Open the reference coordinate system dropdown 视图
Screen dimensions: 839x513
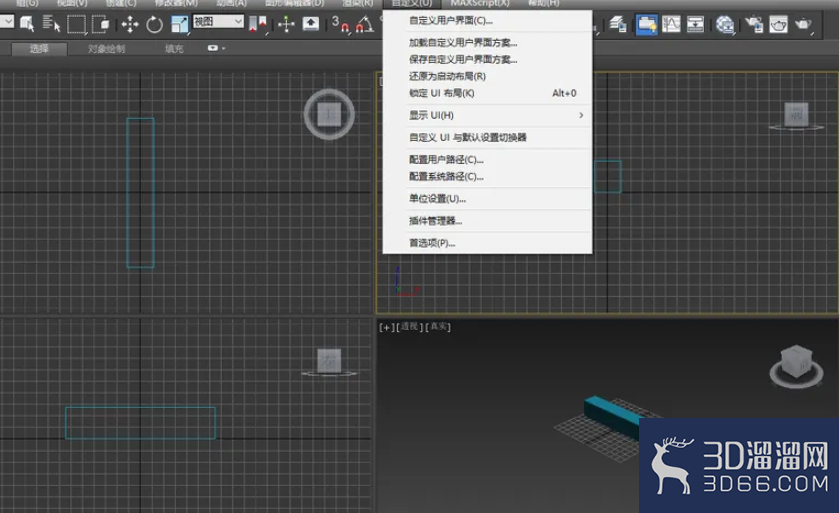tap(218, 21)
